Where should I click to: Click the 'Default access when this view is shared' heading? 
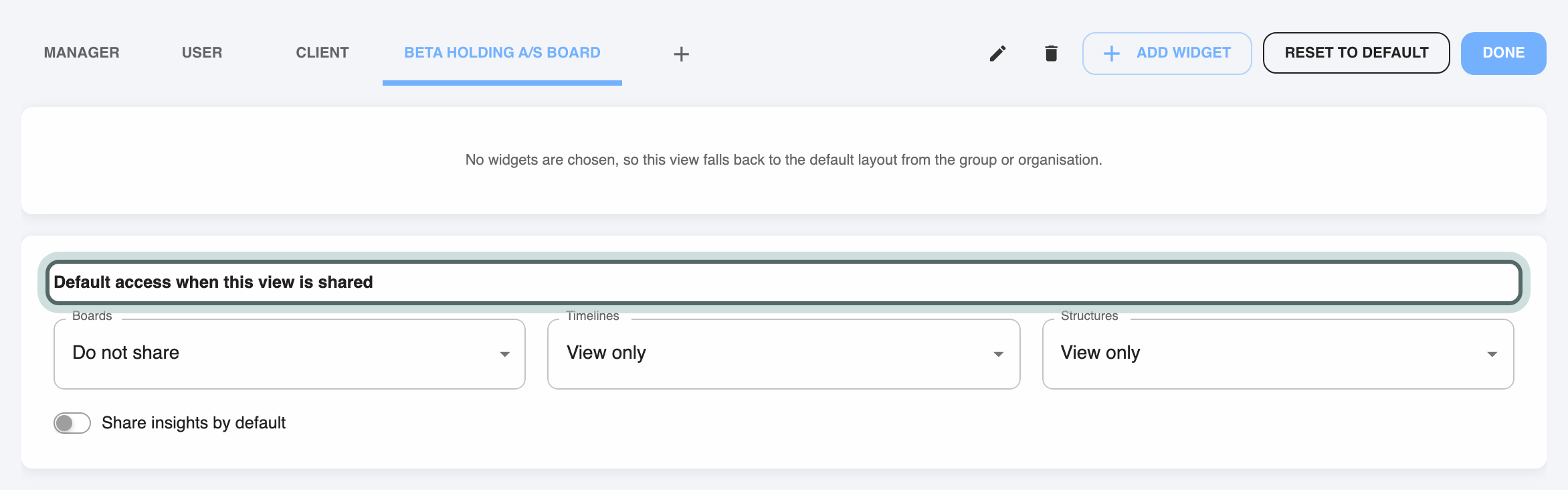point(213,282)
